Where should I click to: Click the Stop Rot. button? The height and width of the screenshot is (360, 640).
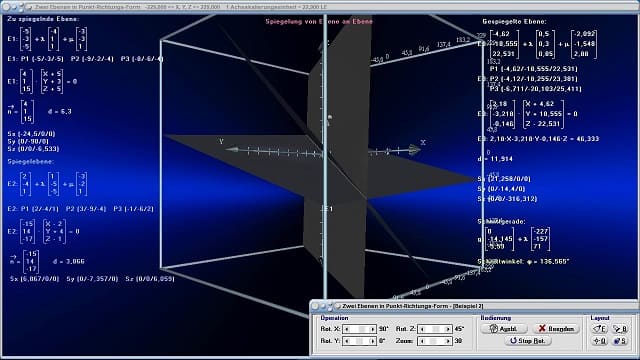click(528, 340)
